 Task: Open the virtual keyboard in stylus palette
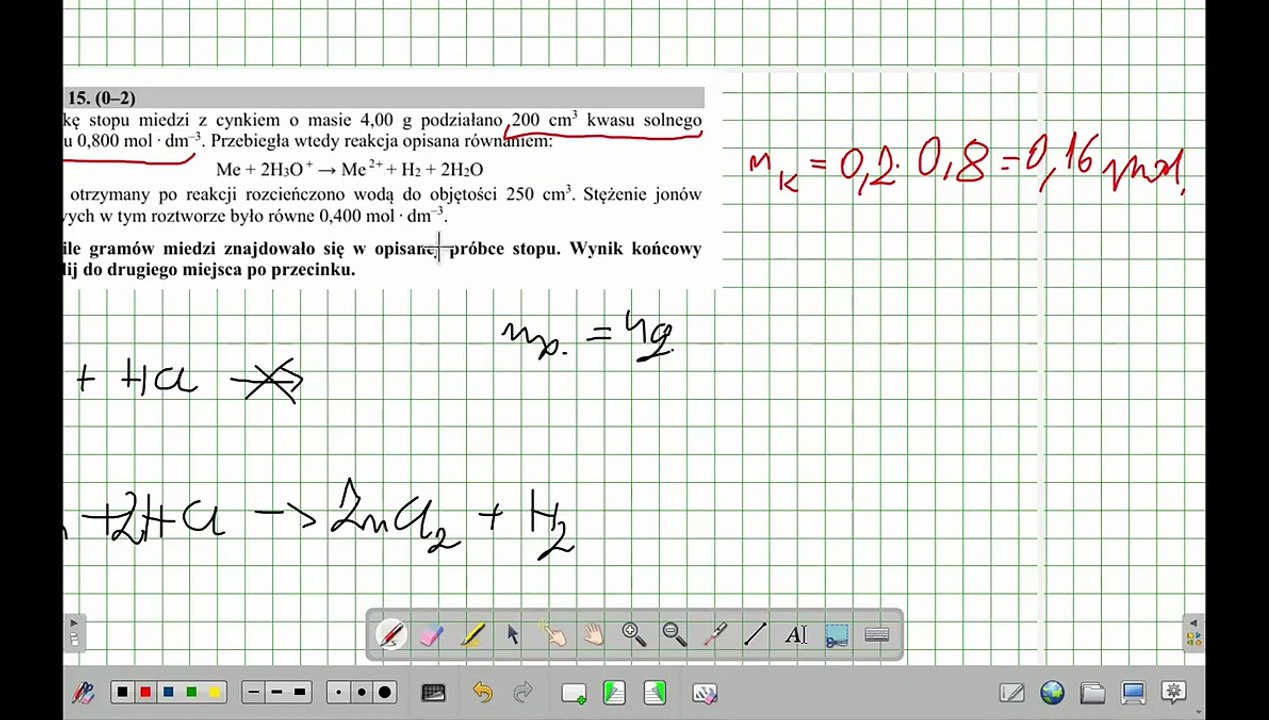tap(877, 634)
